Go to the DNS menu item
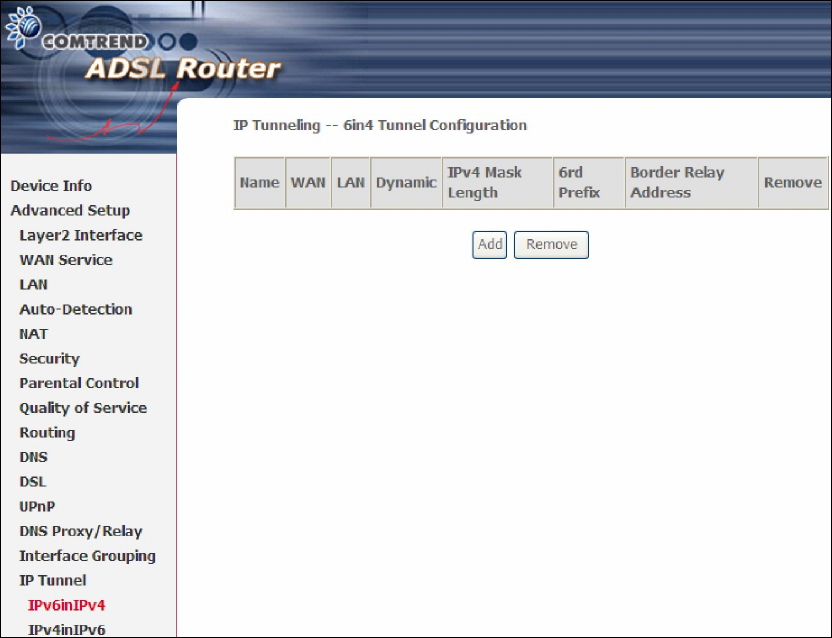This screenshot has height=638, width=832. pyautogui.click(x=33, y=457)
